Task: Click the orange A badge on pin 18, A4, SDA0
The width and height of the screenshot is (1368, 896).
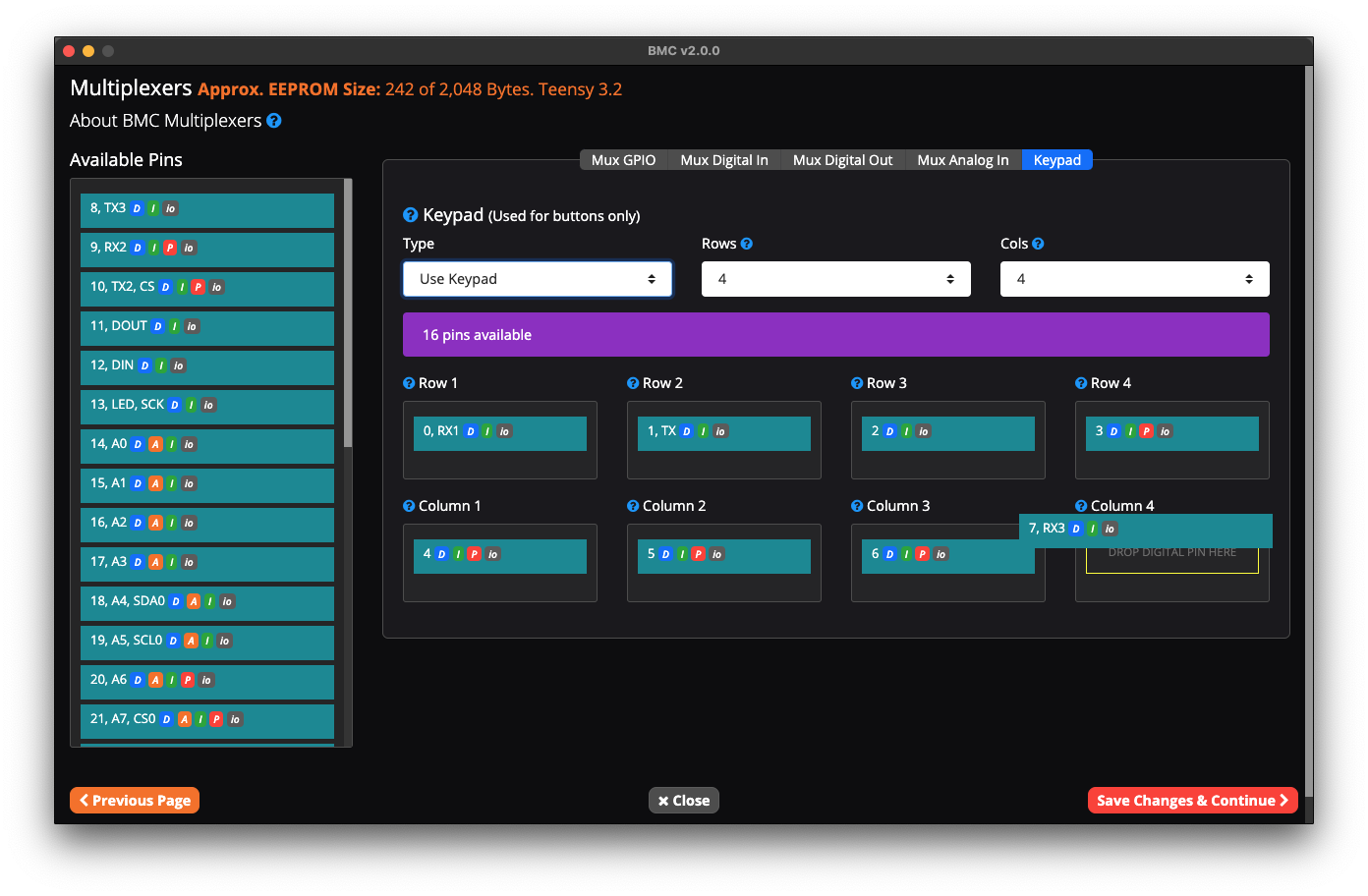Action: pos(194,601)
